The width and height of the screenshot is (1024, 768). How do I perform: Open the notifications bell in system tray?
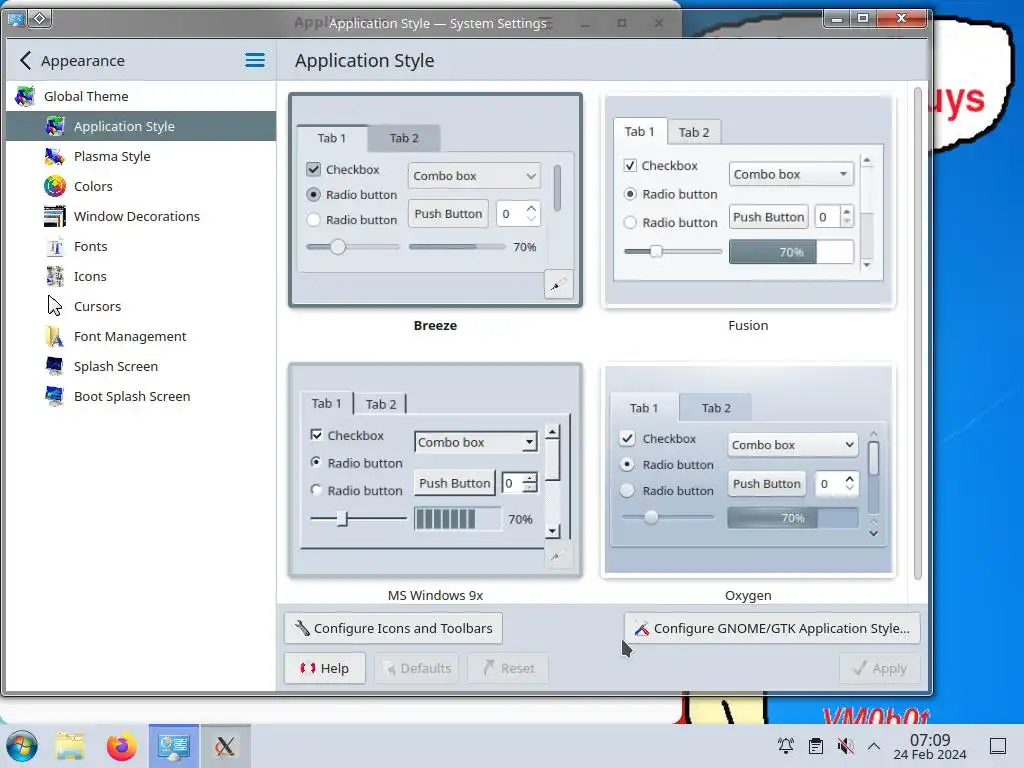point(786,746)
